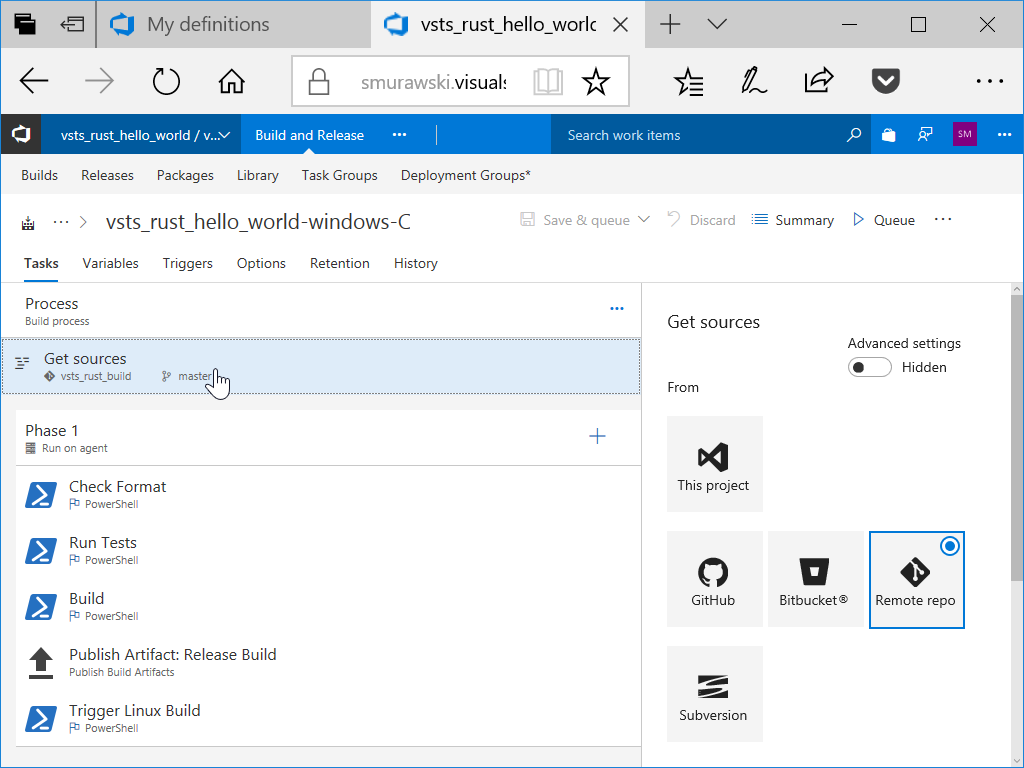This screenshot has width=1024, height=768.
Task: Click the search magnifier icon
Action: pyautogui.click(x=854, y=135)
